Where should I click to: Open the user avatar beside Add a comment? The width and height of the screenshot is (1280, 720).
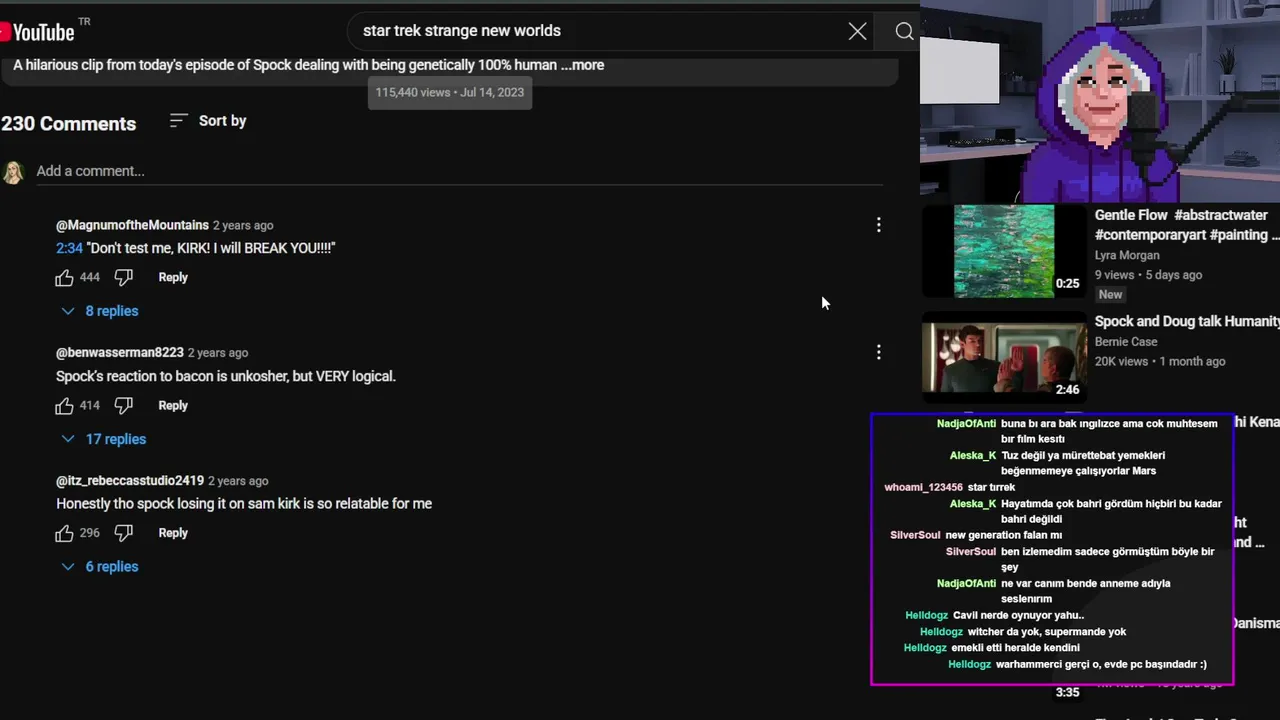13,172
